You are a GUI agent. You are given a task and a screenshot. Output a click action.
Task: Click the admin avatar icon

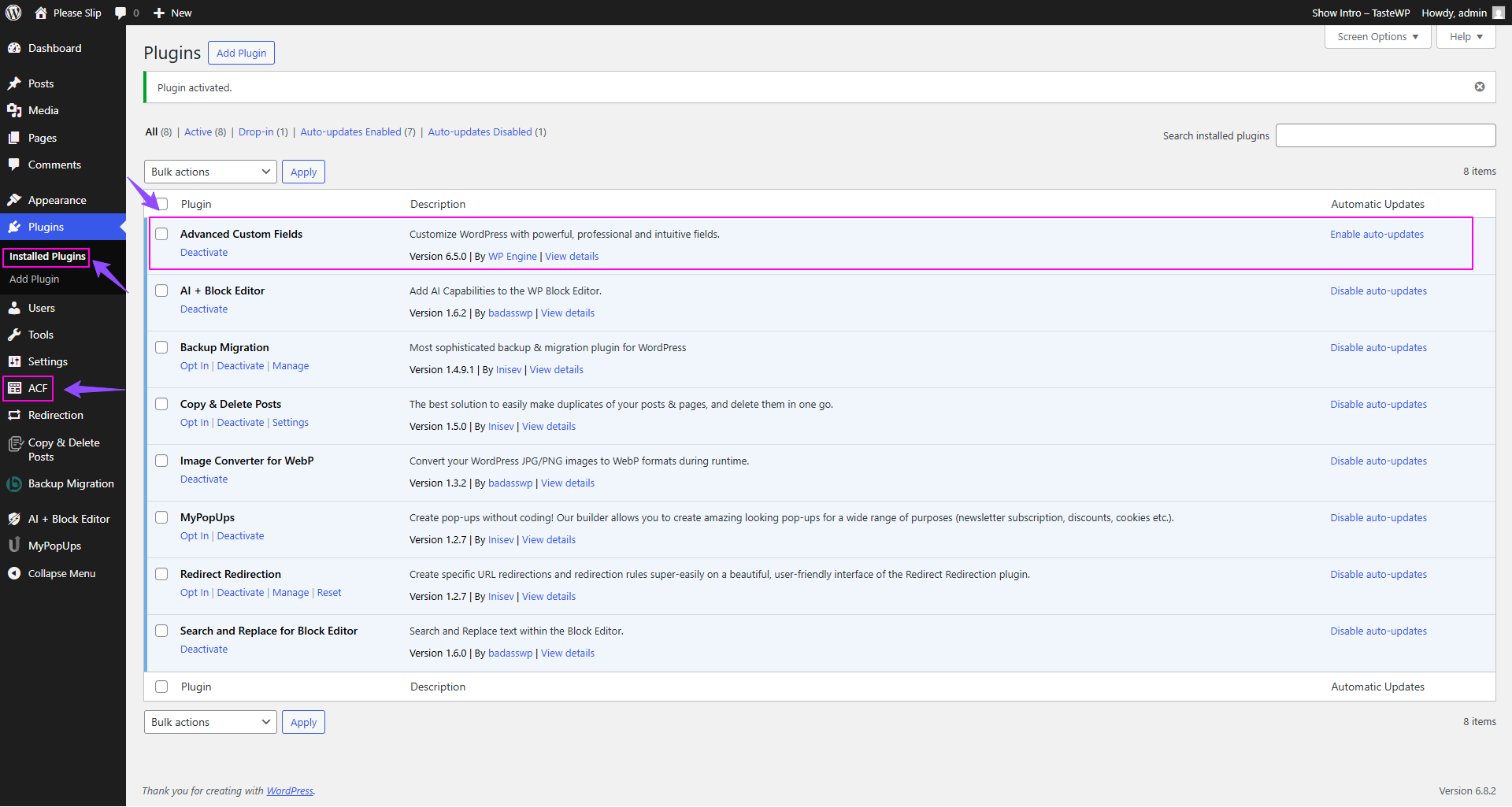[x=1499, y=13]
